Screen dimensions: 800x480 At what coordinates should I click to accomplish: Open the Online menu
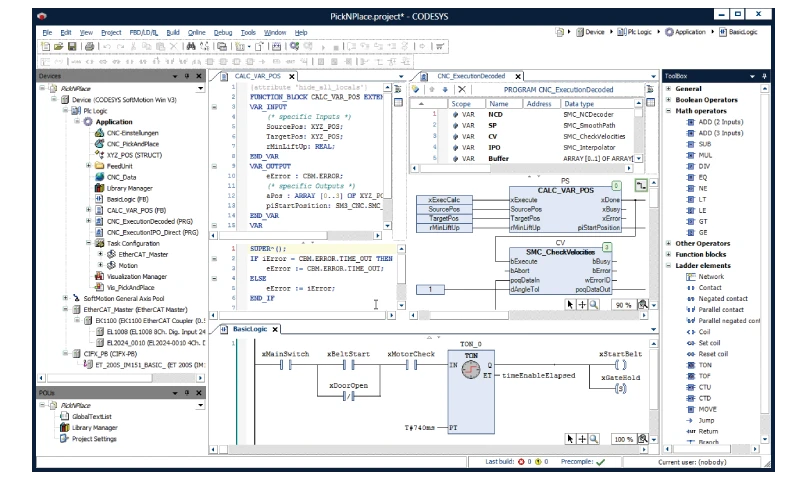tap(196, 32)
